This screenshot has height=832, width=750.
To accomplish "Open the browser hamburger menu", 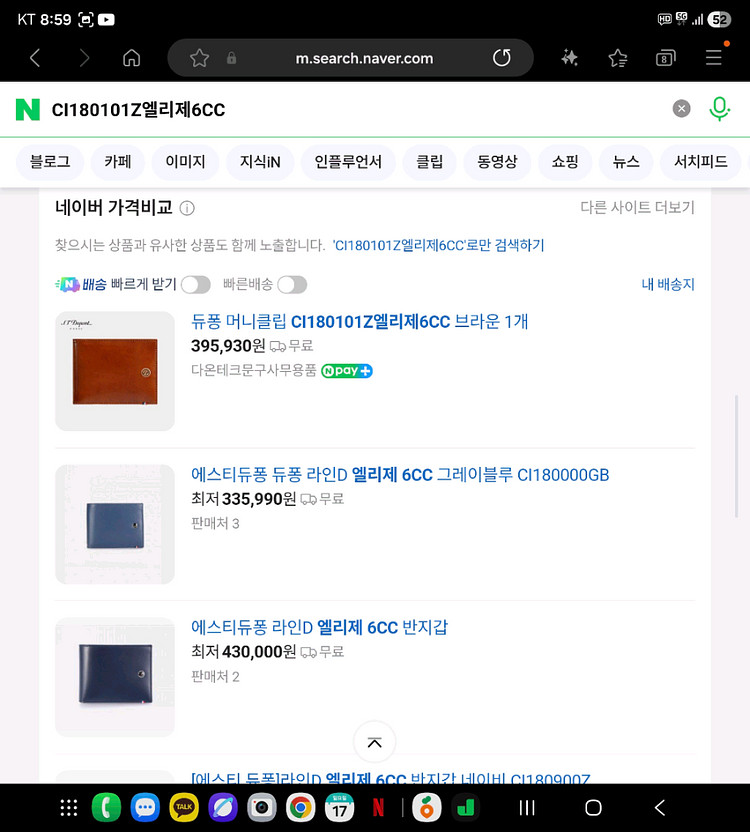I will click(x=714, y=57).
